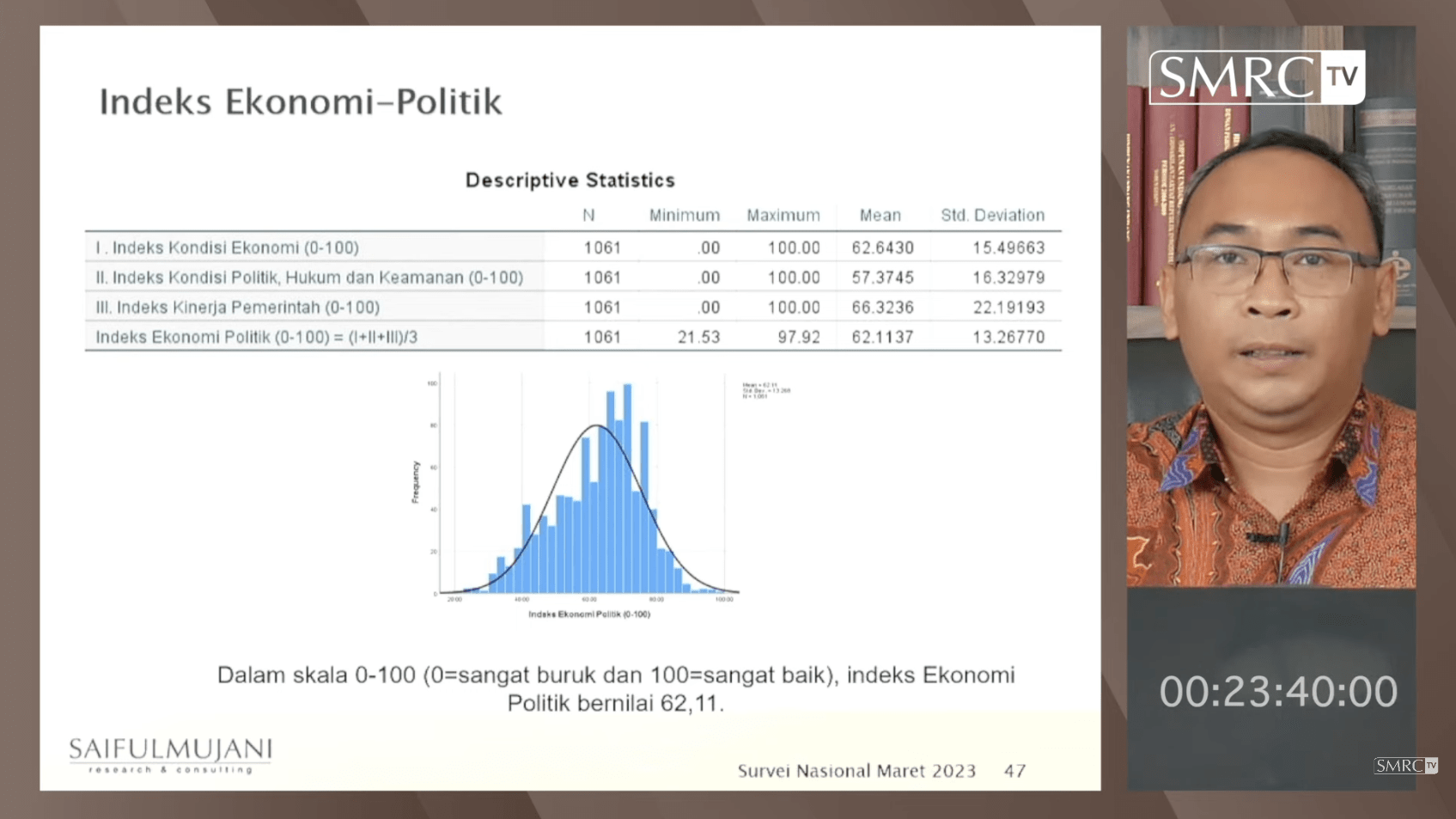
Task: Select the Mean column header
Action: pyautogui.click(x=880, y=216)
